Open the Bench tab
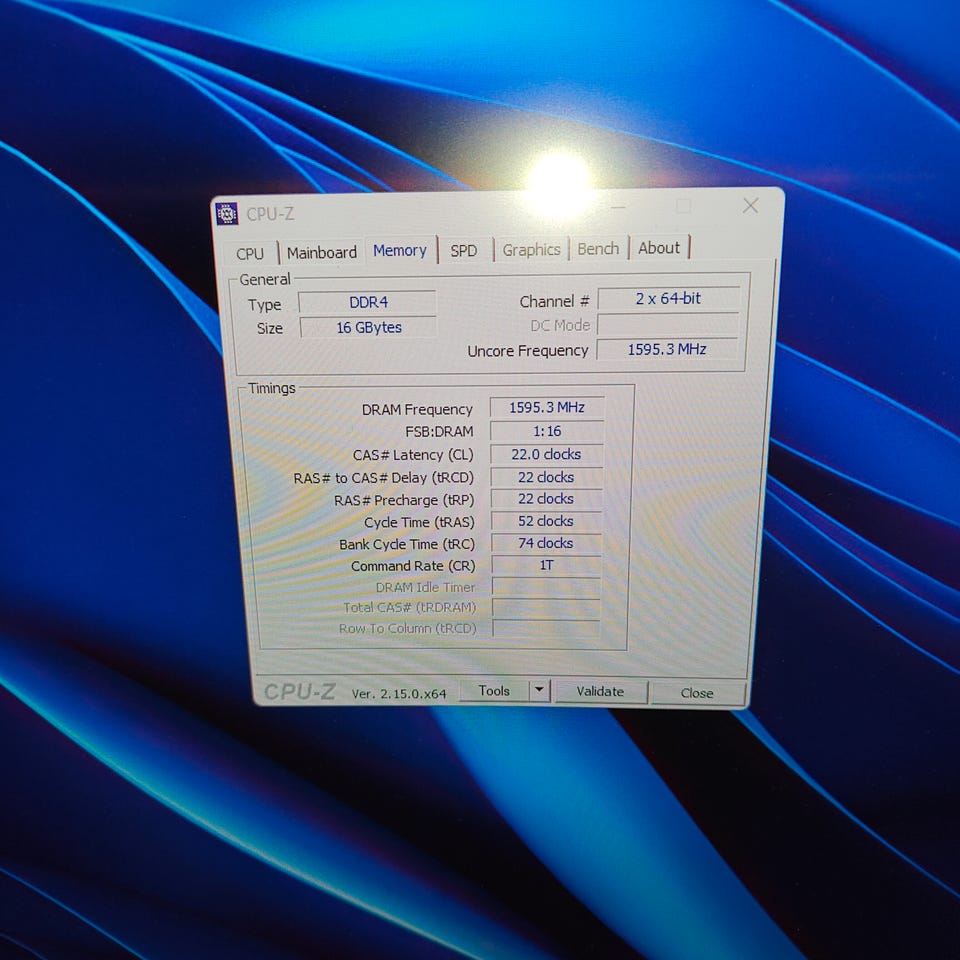Viewport: 960px width, 960px height. tap(599, 249)
